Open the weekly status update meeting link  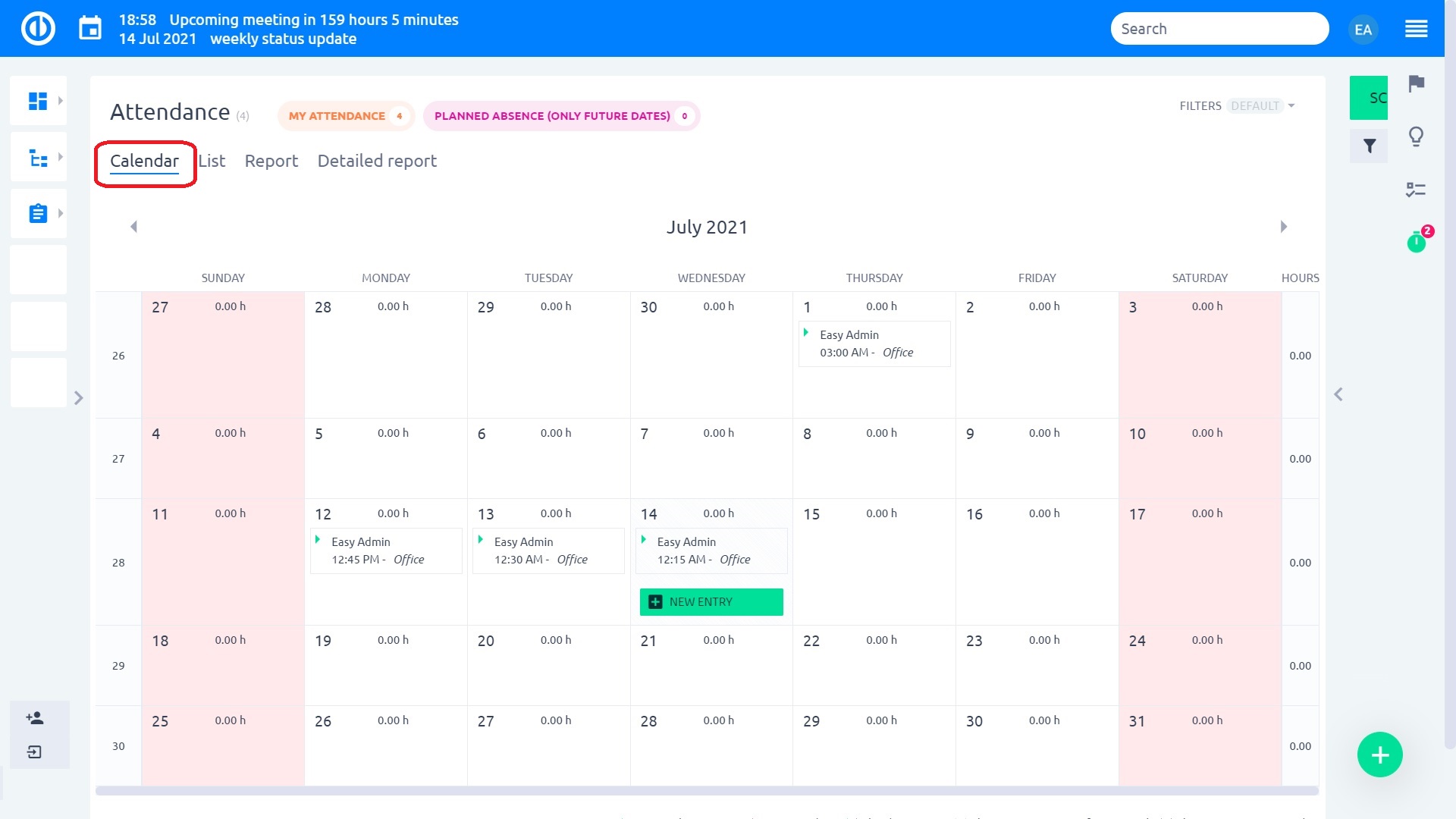pyautogui.click(x=283, y=39)
